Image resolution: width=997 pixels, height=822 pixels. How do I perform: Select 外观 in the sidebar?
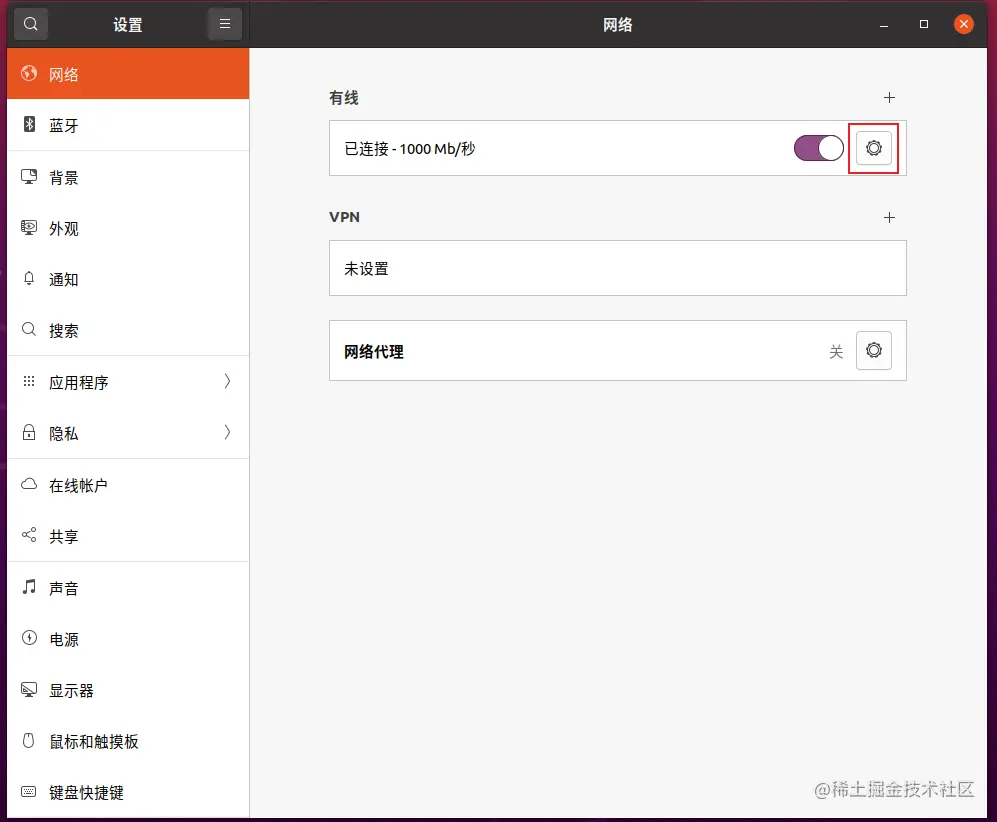pyautogui.click(x=128, y=228)
